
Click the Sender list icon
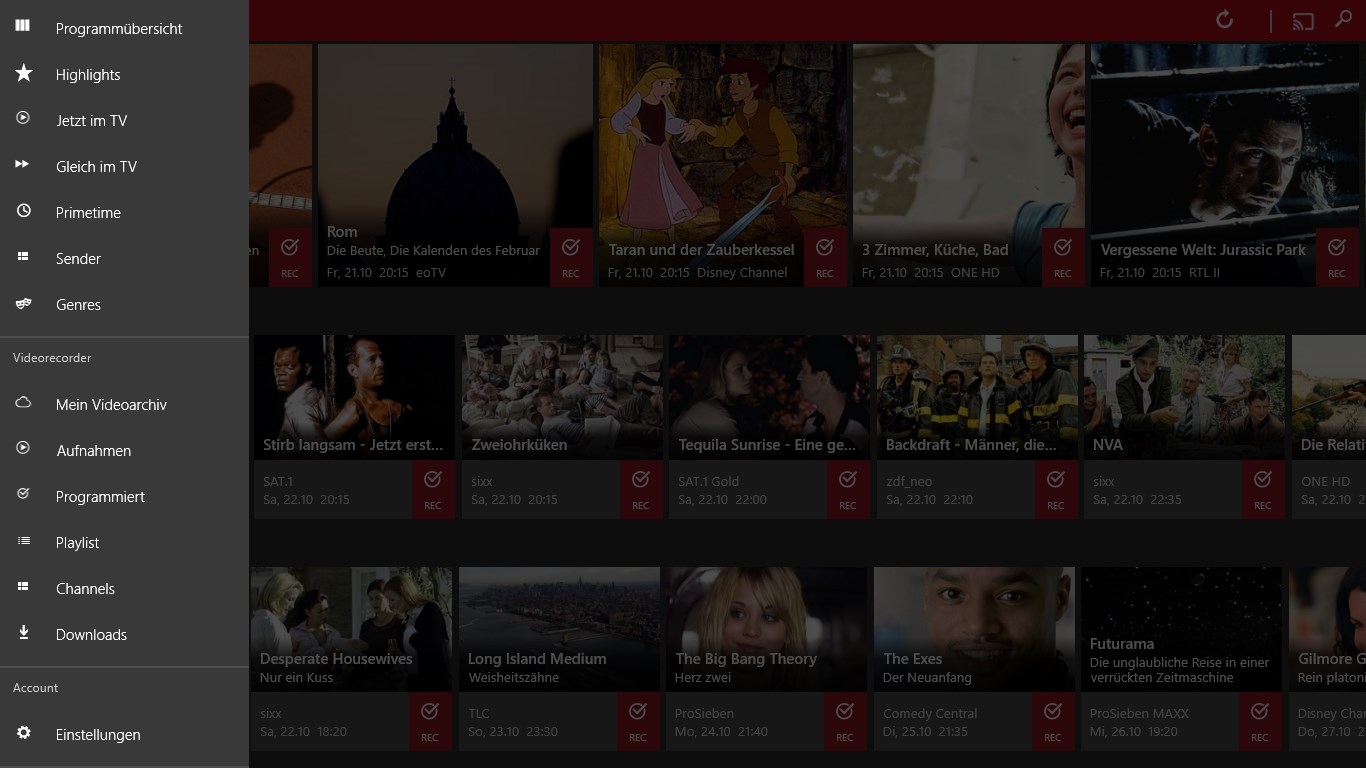[22, 258]
